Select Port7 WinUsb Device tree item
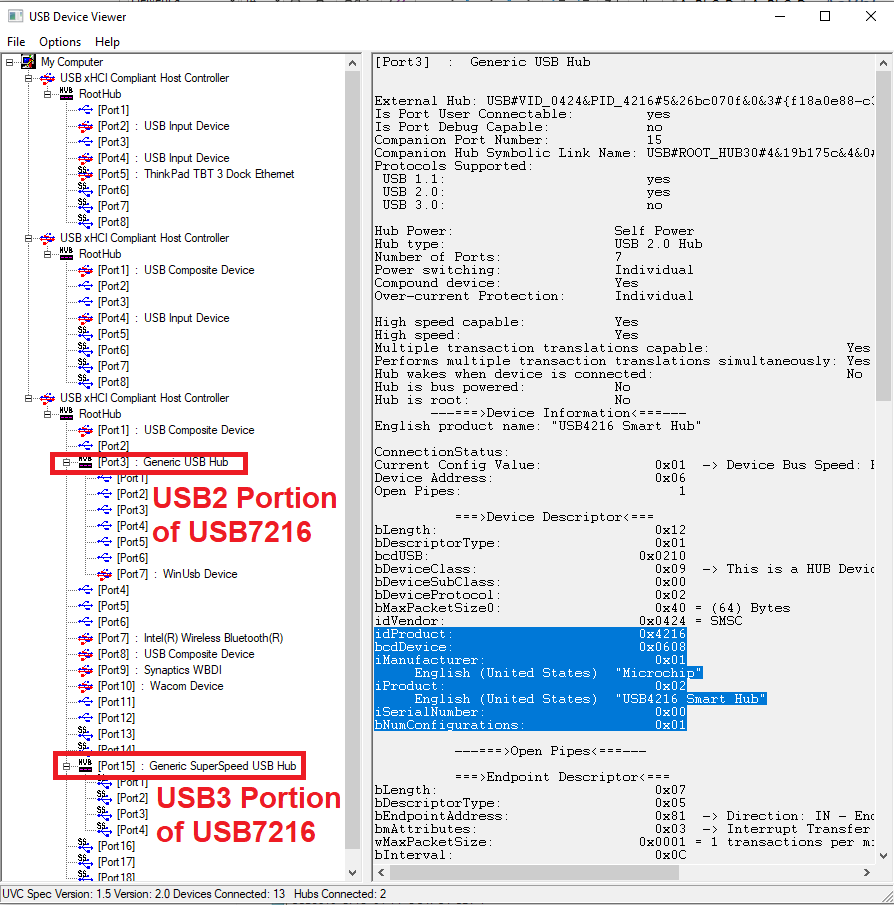The image size is (894, 905). (x=177, y=574)
